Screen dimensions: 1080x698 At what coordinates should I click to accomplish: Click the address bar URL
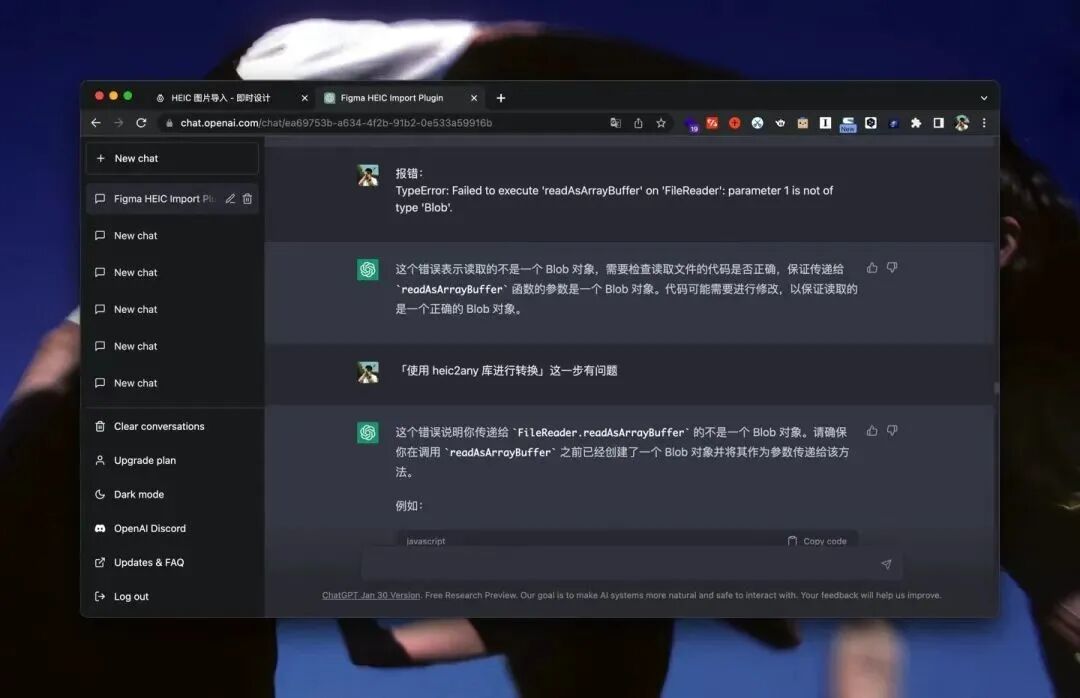336,123
